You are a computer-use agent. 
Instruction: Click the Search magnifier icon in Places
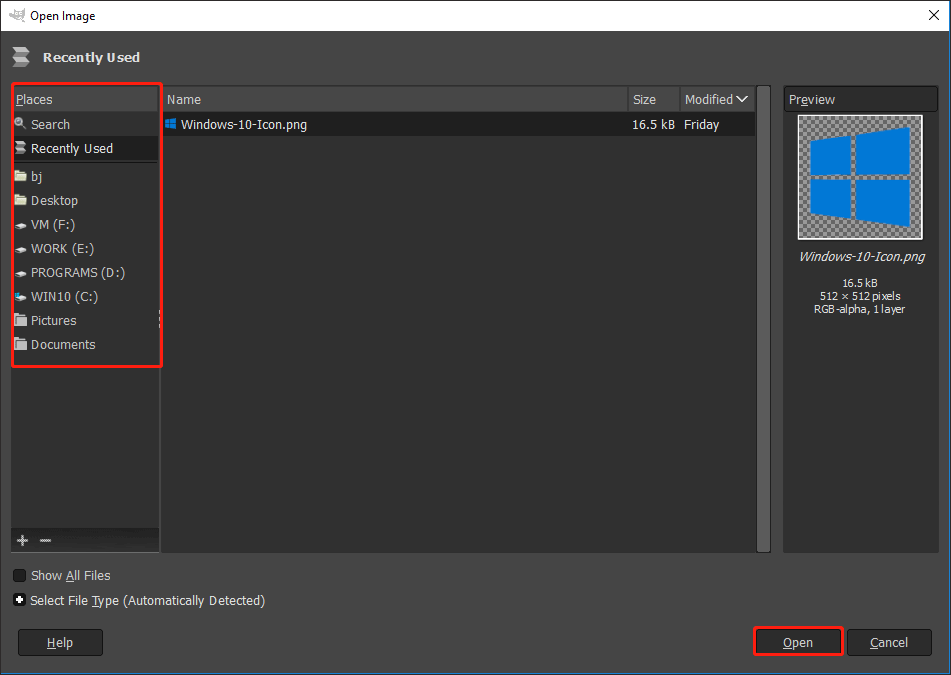[x=20, y=124]
